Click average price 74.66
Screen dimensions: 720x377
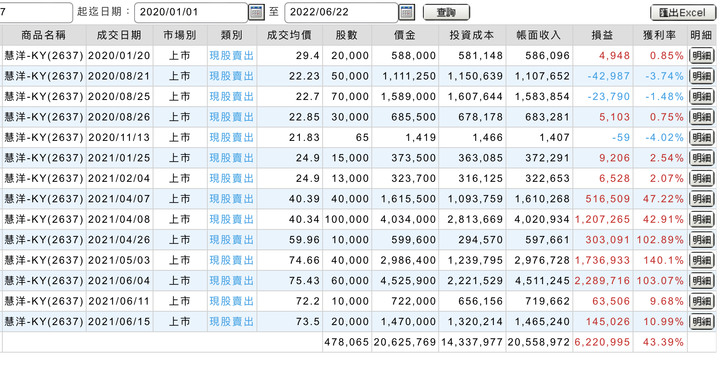tap(304, 260)
